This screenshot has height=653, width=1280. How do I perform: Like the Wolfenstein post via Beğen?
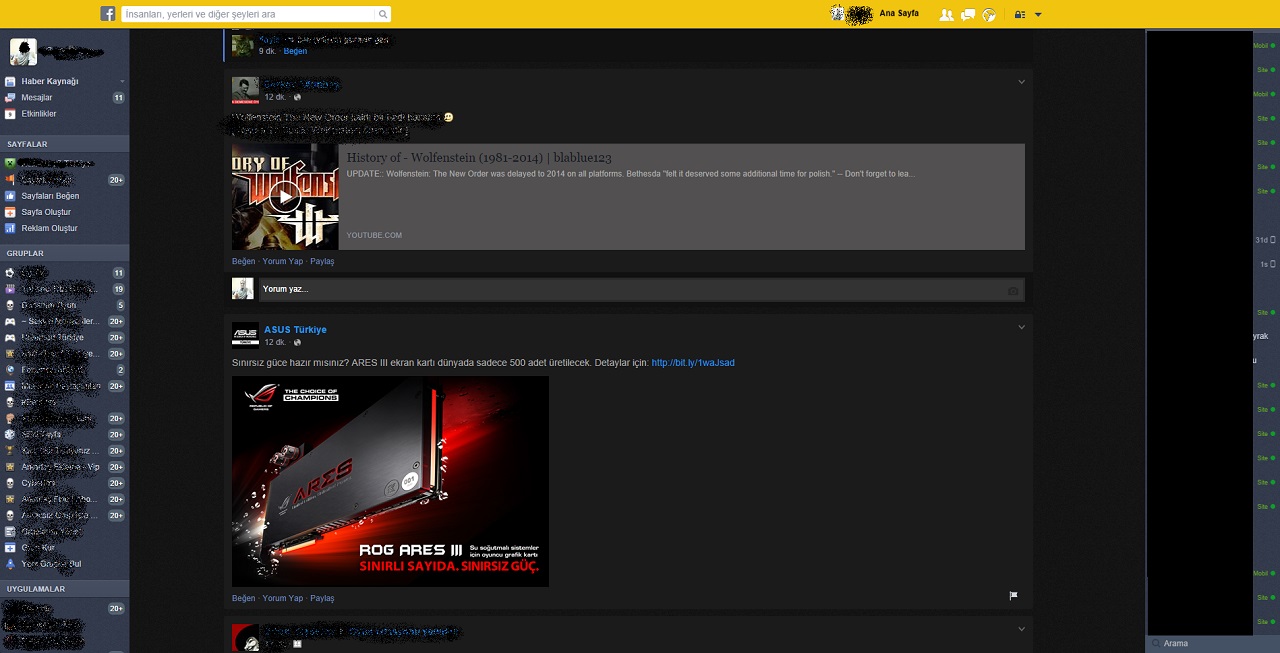point(243,261)
